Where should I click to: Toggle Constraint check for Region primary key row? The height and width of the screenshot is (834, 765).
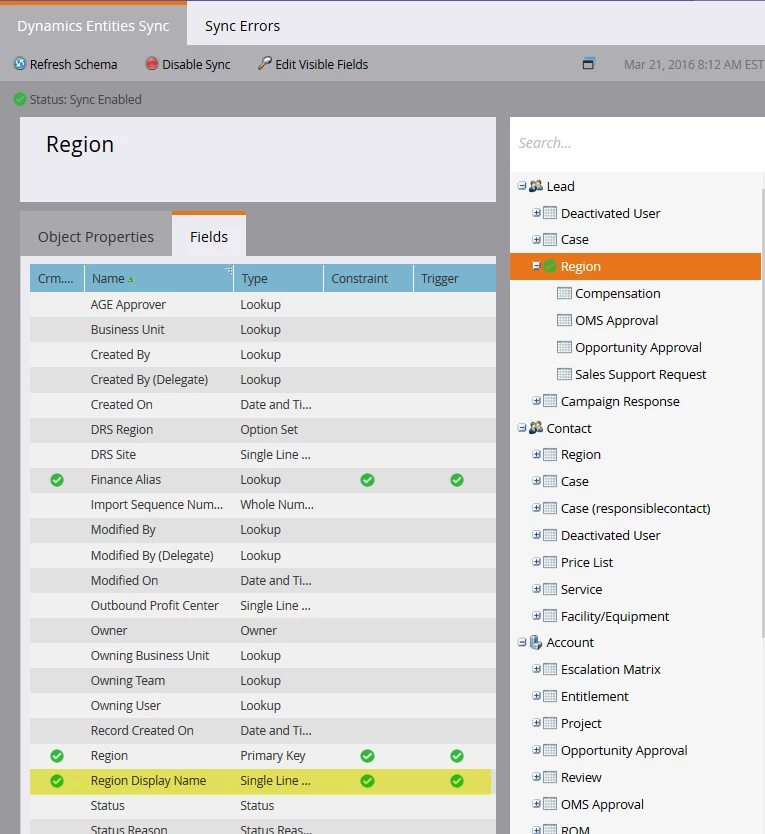367,756
